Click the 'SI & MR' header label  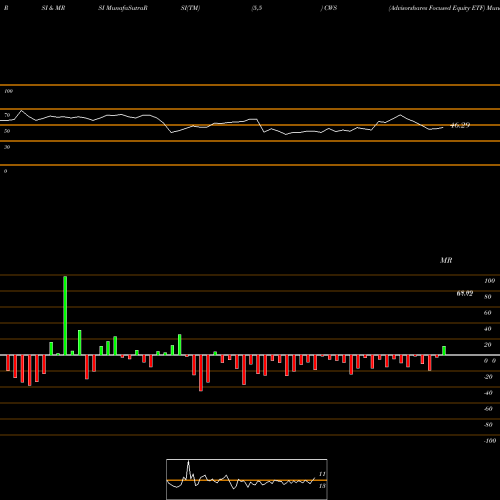click(53, 8)
